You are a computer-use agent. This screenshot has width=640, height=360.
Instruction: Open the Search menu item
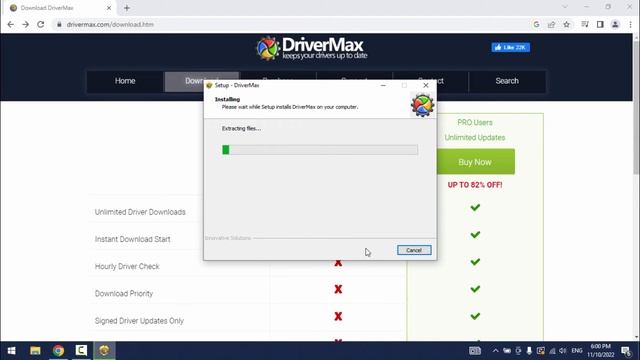(x=507, y=81)
